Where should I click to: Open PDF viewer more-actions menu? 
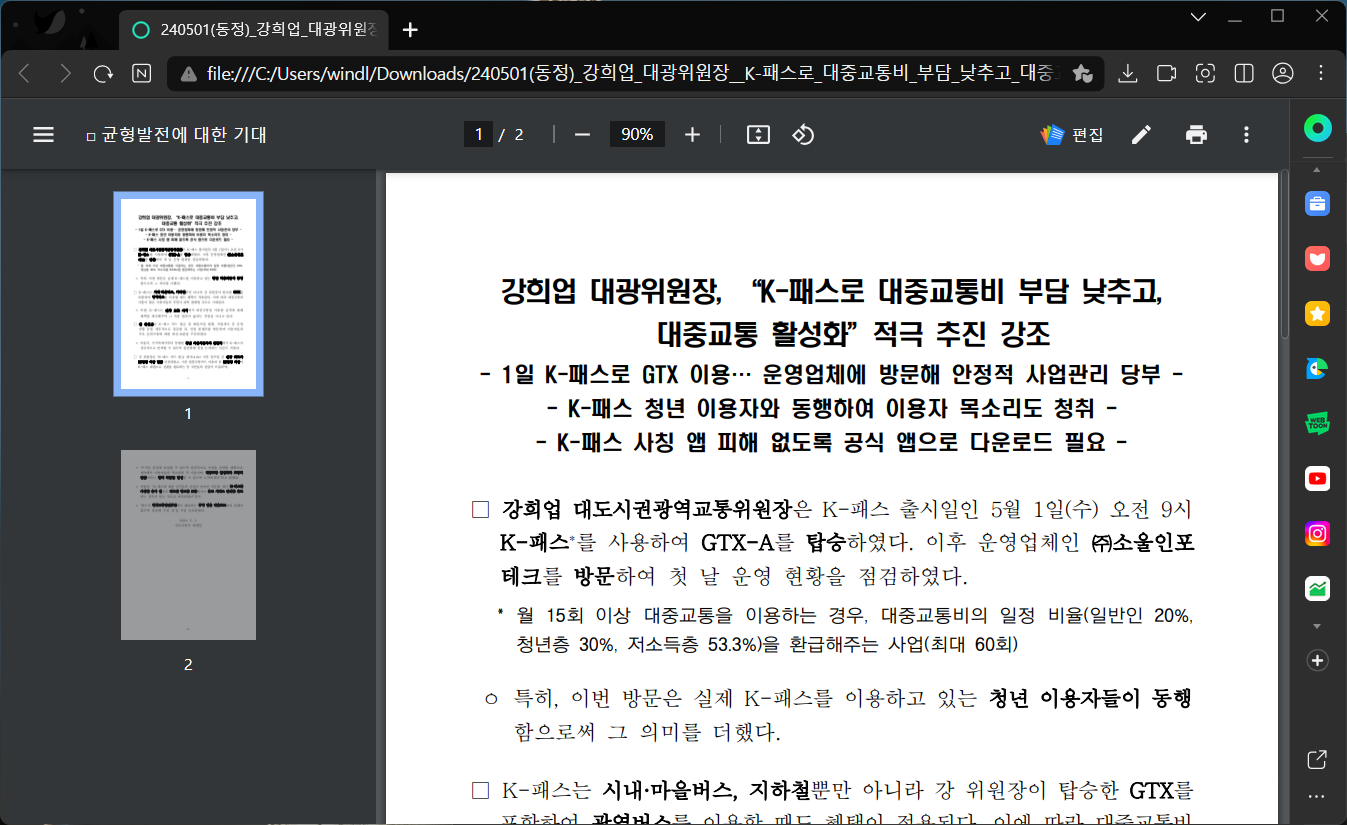coord(1246,135)
